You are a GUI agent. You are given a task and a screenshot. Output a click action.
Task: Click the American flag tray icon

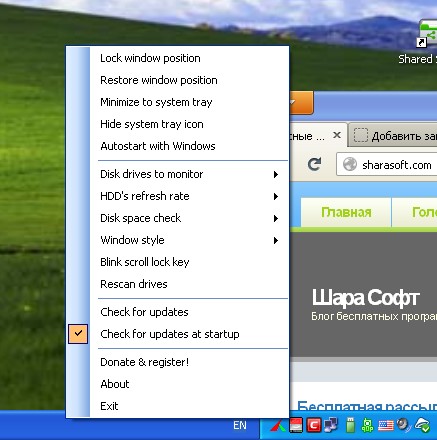coord(386,426)
